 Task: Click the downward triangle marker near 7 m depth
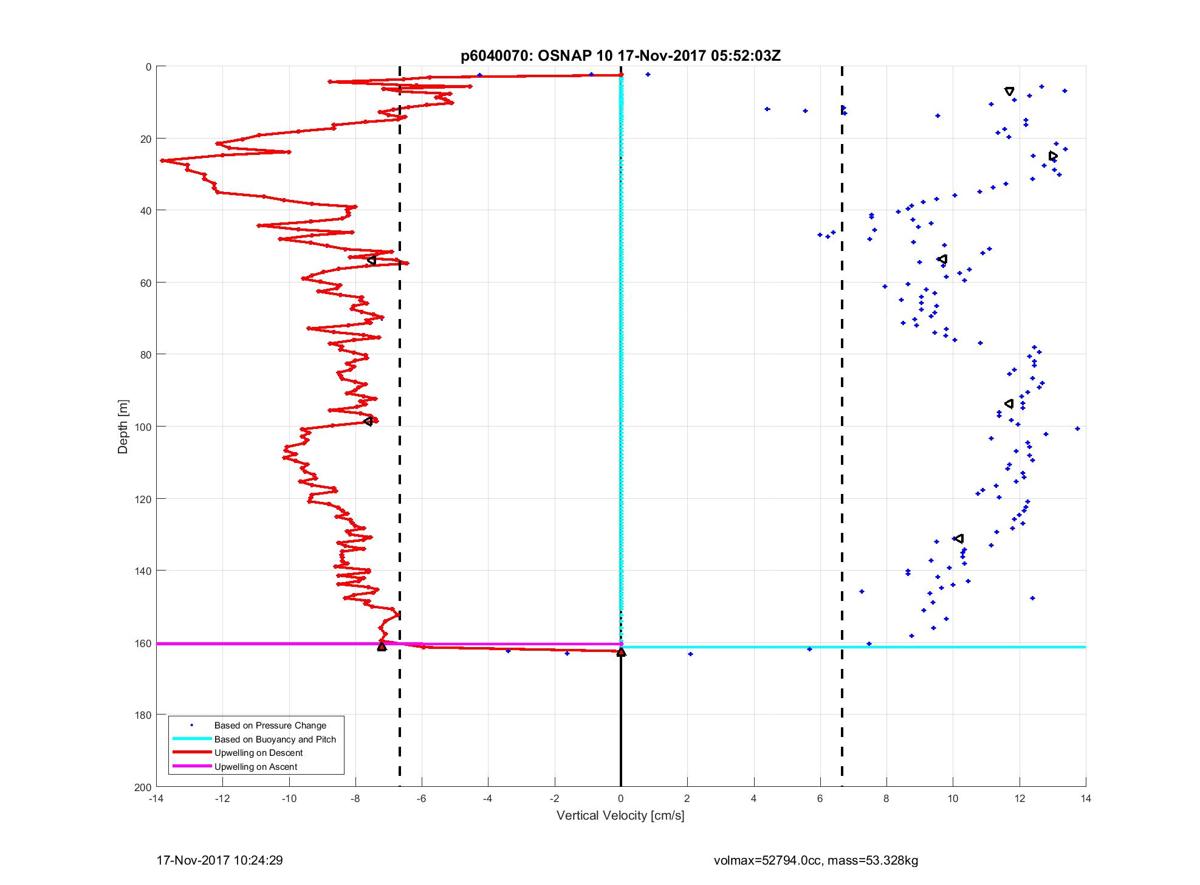click(1009, 92)
